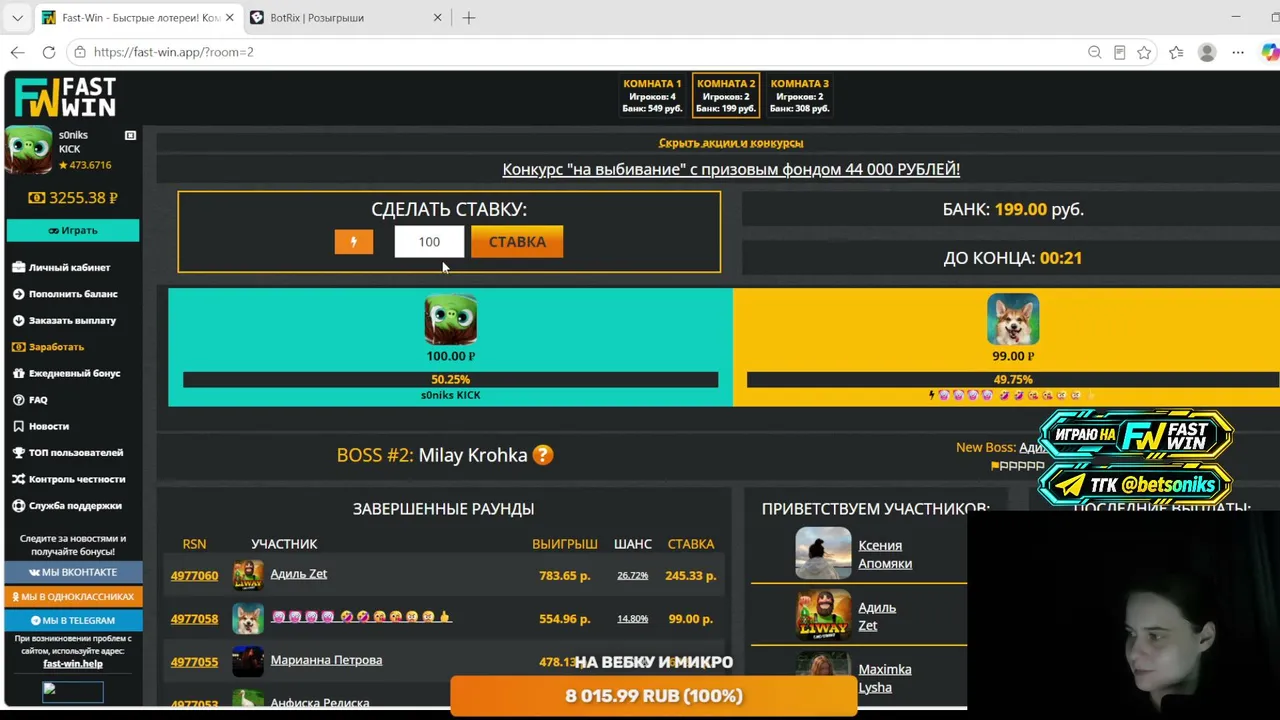Screen dimensions: 1280x720
Task: Click the question mark icon beside Milay Krohka
Action: pyautogui.click(x=543, y=455)
